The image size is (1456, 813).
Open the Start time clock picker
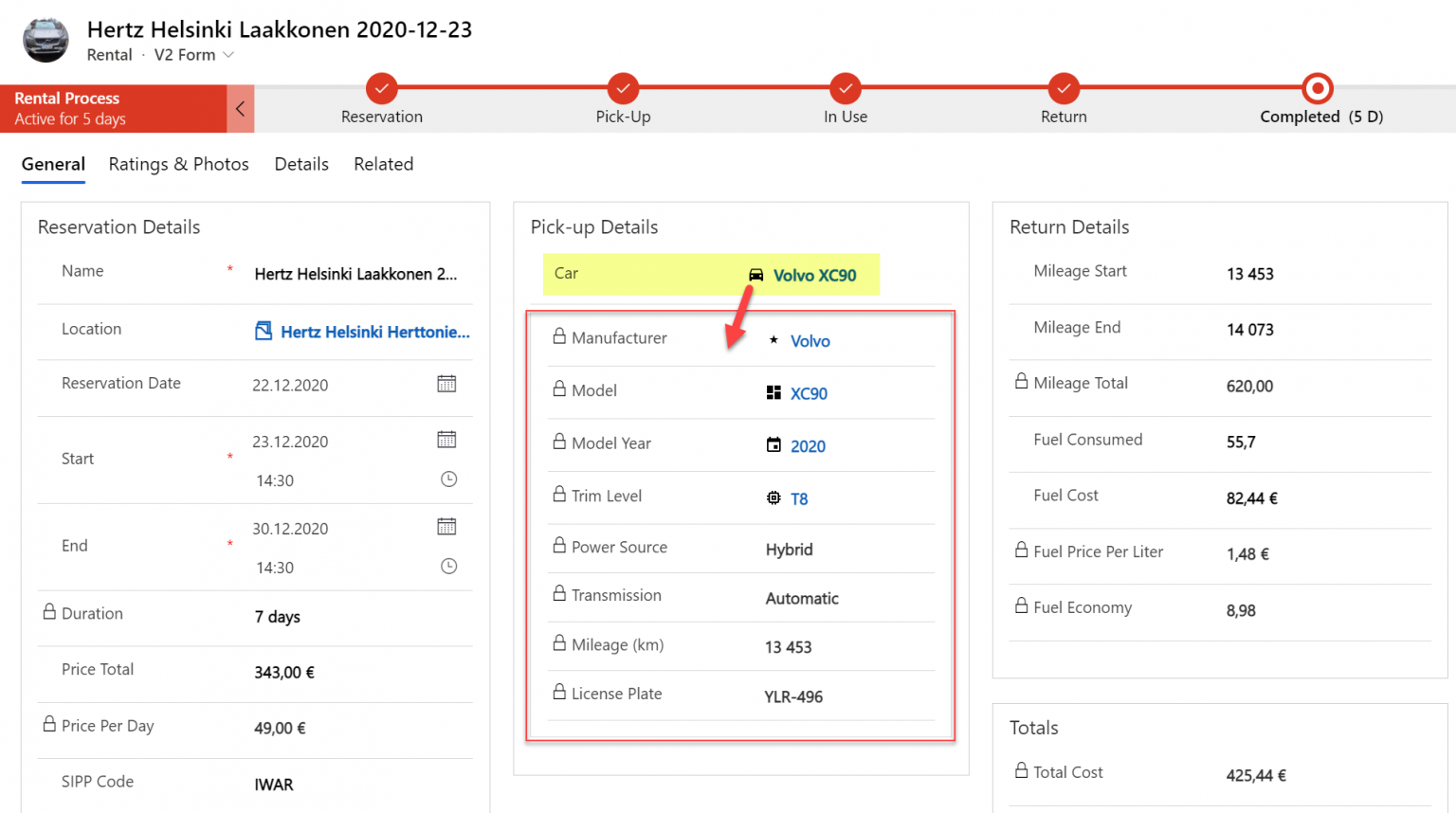449,479
